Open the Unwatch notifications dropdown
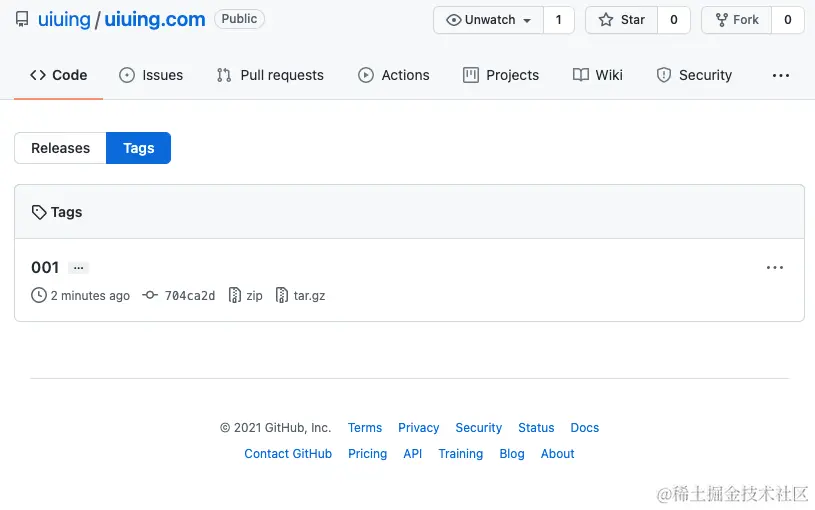Viewport: 815px width, 510px height. (489, 20)
